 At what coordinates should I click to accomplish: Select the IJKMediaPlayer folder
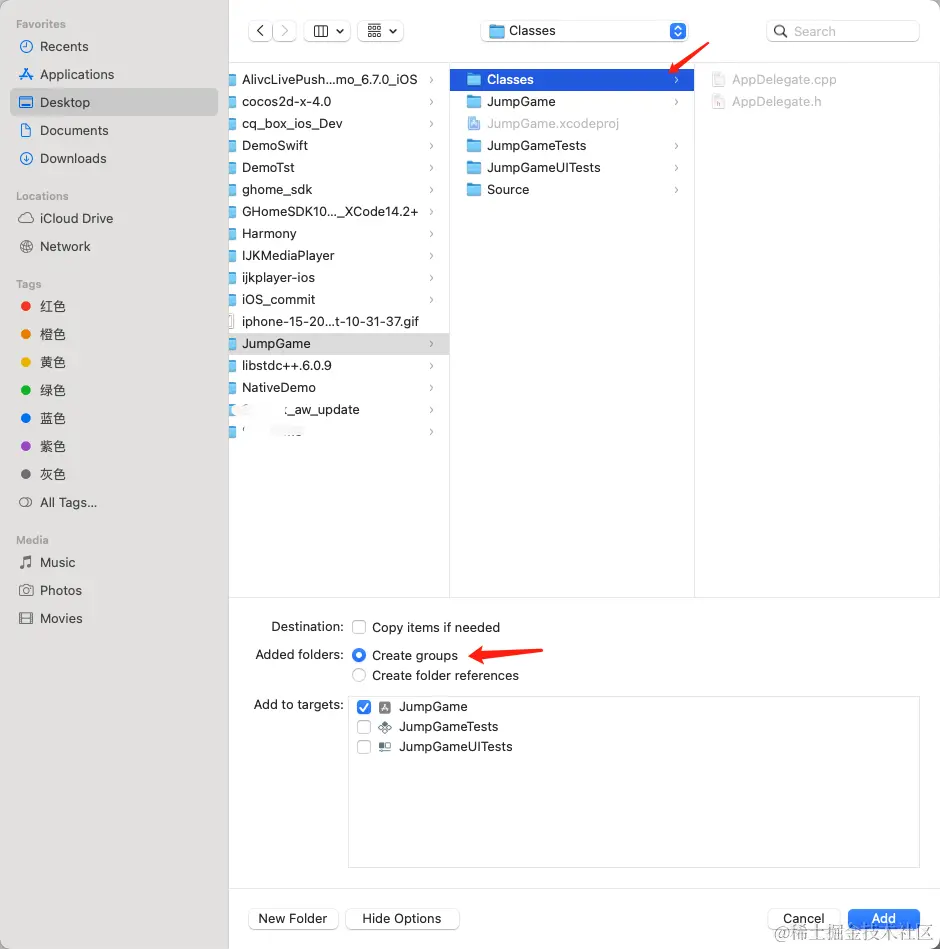(339, 255)
